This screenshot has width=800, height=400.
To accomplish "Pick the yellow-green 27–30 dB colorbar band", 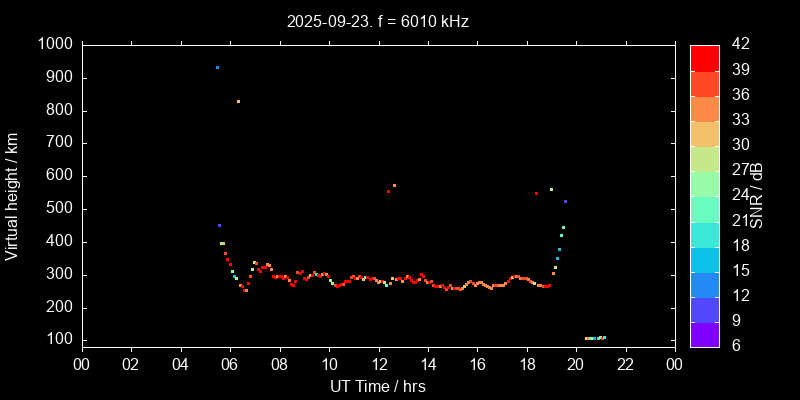I will 705,158.
